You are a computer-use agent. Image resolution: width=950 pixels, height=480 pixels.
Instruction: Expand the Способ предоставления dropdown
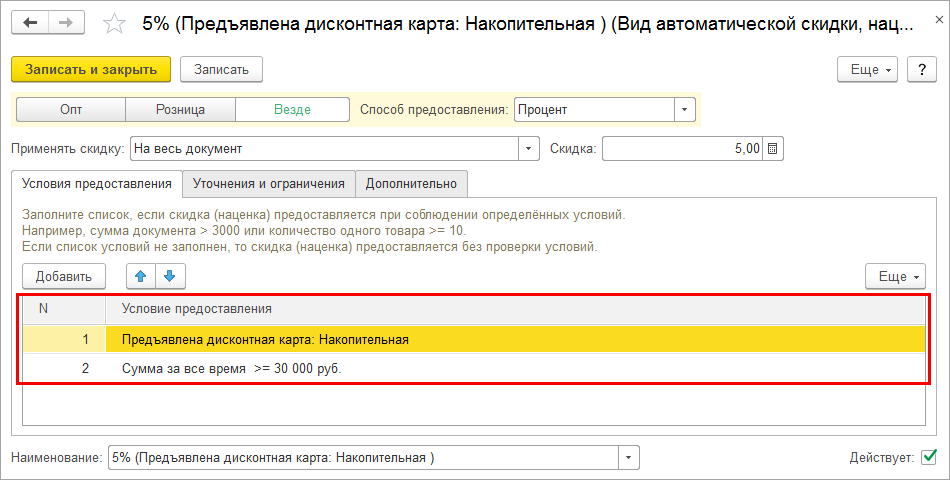point(685,110)
